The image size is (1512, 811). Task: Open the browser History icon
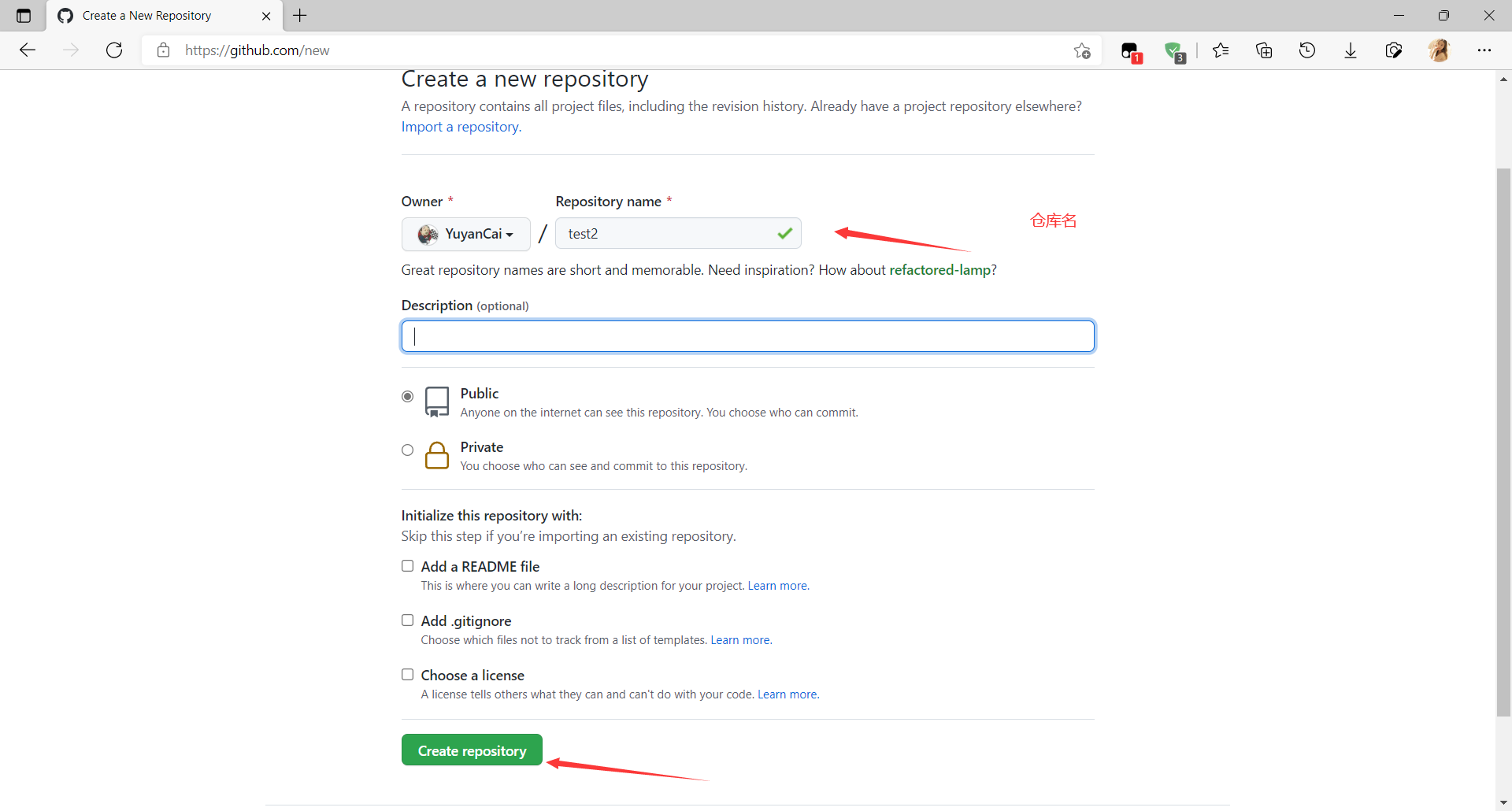[1307, 50]
